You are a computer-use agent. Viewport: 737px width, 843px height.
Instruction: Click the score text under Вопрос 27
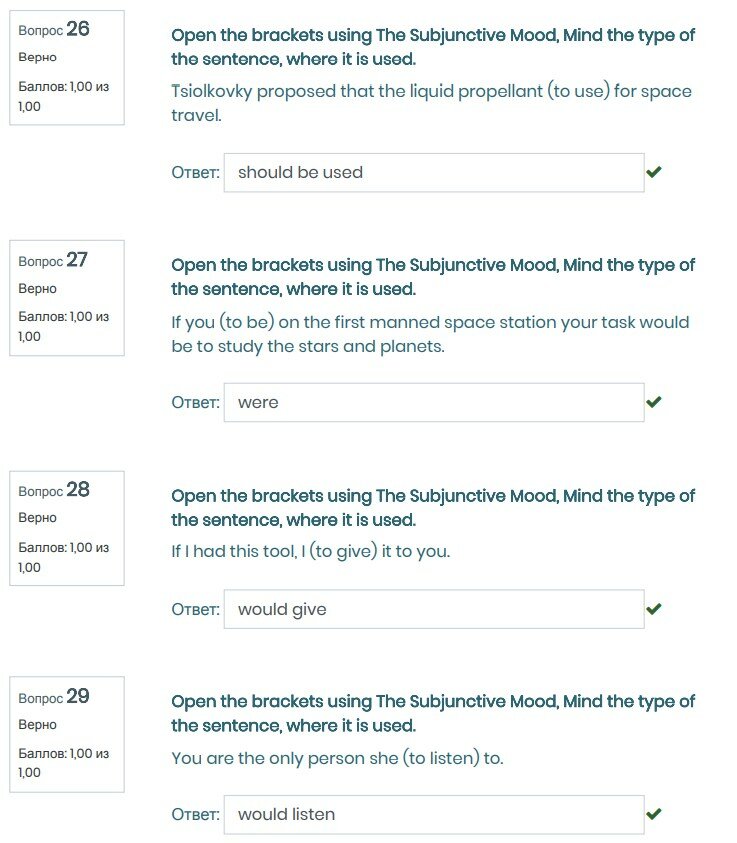coord(64,326)
